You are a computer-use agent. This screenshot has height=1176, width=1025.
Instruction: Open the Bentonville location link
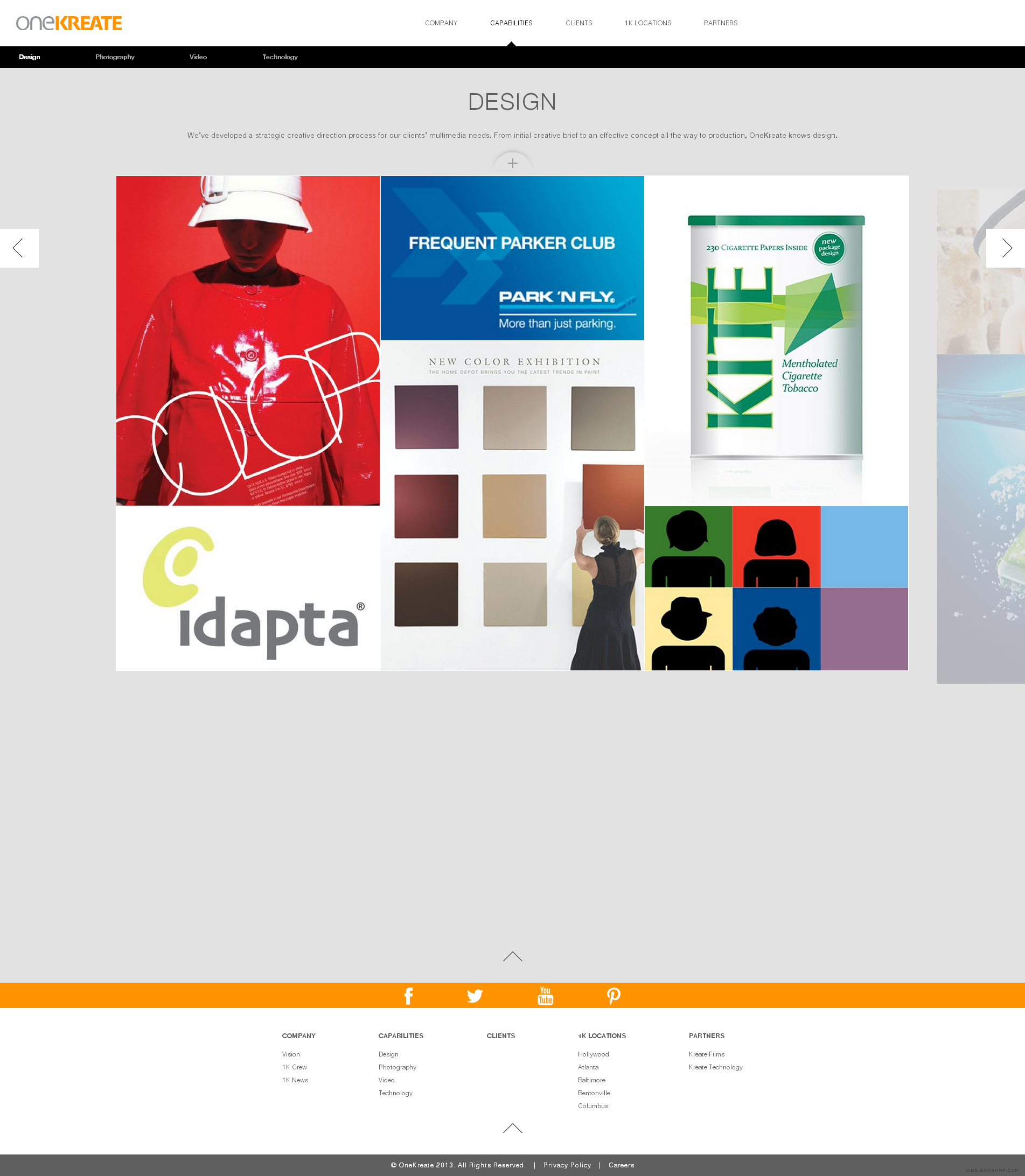[594, 1093]
